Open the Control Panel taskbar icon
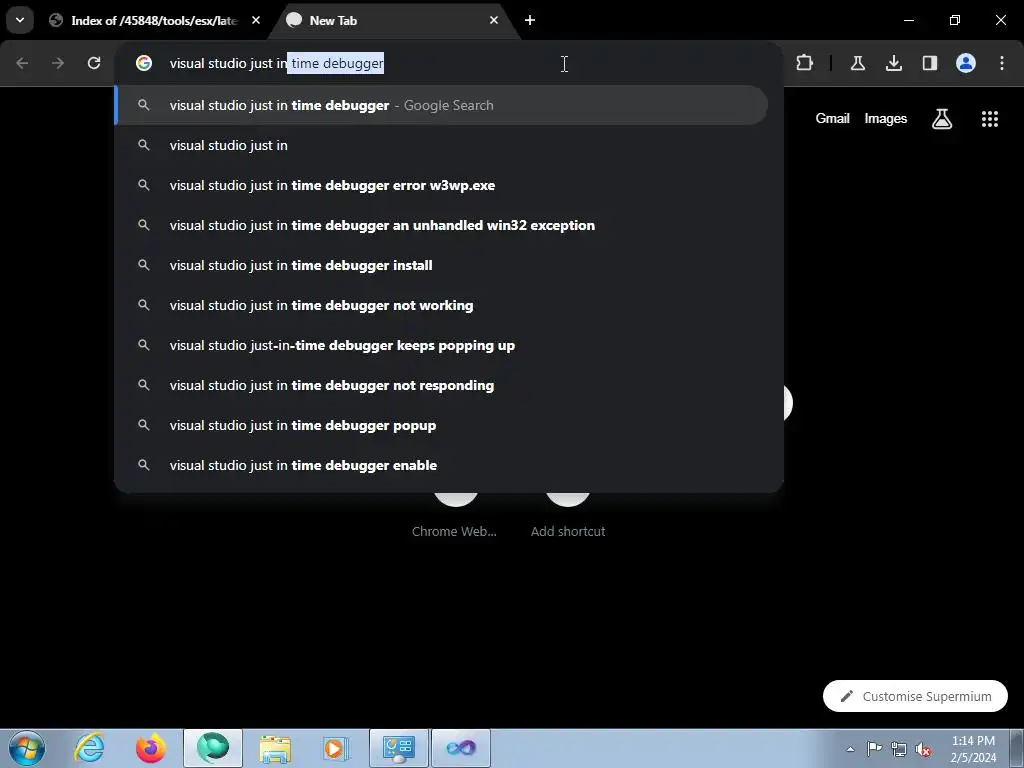Image resolution: width=1024 pixels, height=768 pixels. (399, 748)
